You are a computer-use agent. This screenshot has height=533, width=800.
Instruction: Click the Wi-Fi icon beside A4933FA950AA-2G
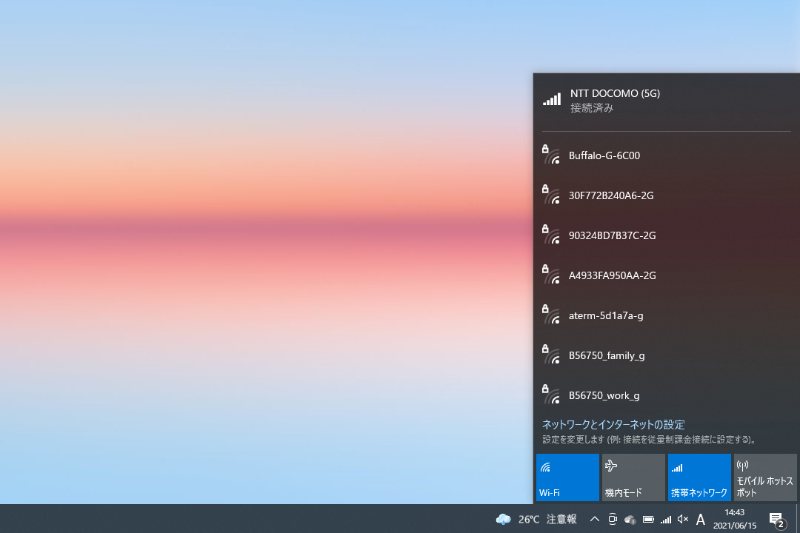[x=551, y=274]
